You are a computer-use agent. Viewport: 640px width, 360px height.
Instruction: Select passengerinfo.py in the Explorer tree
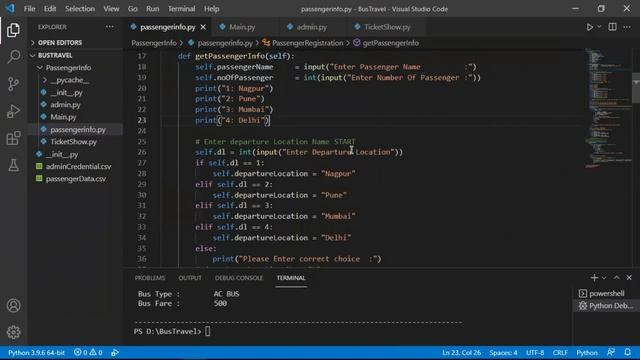tap(76, 129)
